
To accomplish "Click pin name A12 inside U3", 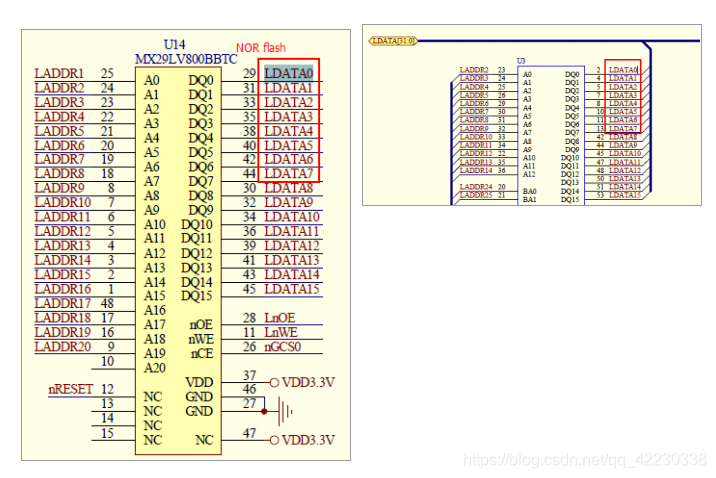I will [x=529, y=174].
